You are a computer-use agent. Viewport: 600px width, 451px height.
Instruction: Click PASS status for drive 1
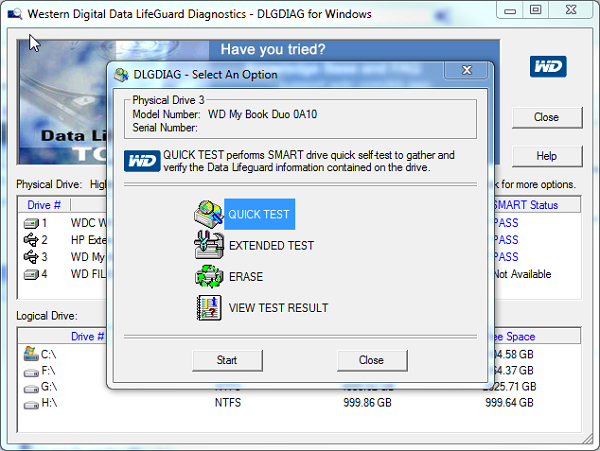(x=506, y=223)
